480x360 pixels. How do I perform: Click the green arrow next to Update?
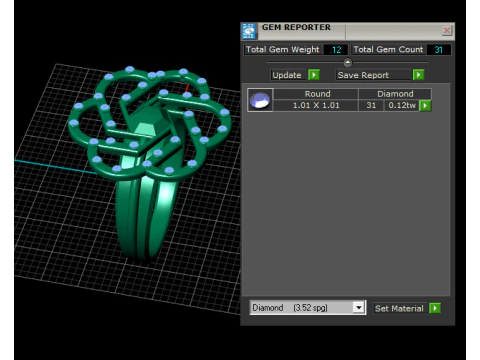point(314,75)
